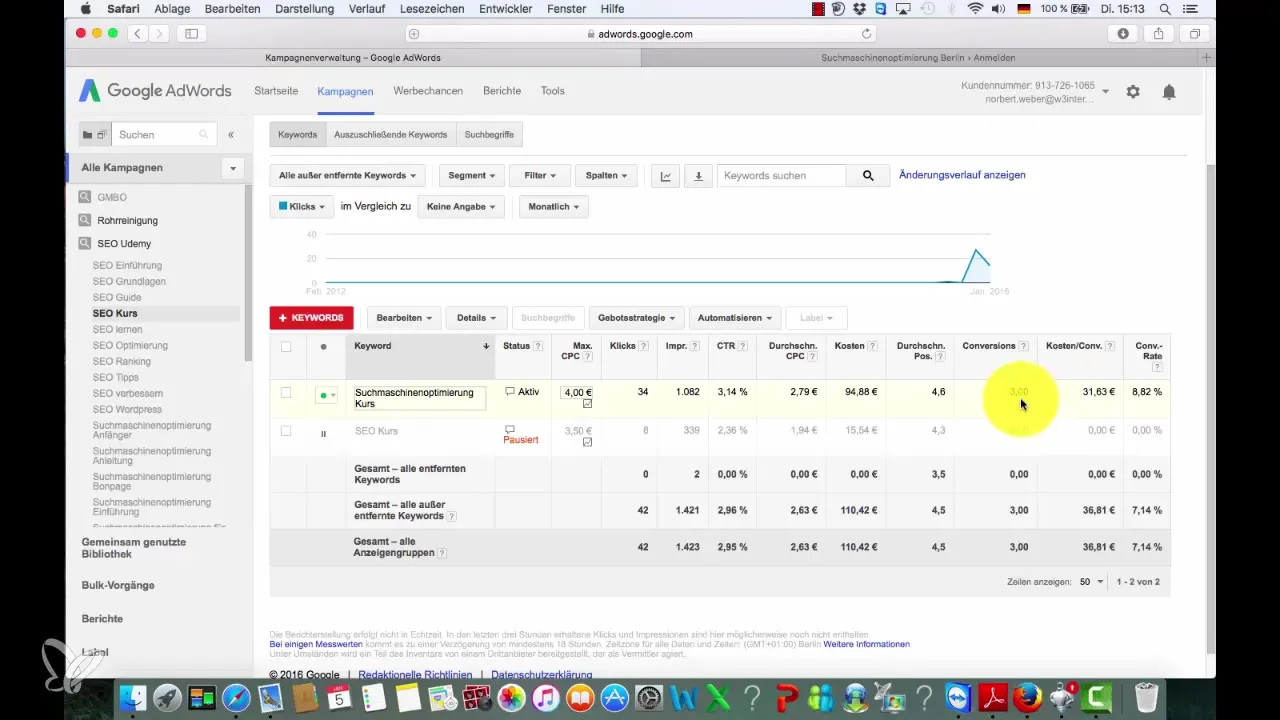This screenshot has height=720, width=1280.
Task: Download the keyword report
Action: point(698,176)
